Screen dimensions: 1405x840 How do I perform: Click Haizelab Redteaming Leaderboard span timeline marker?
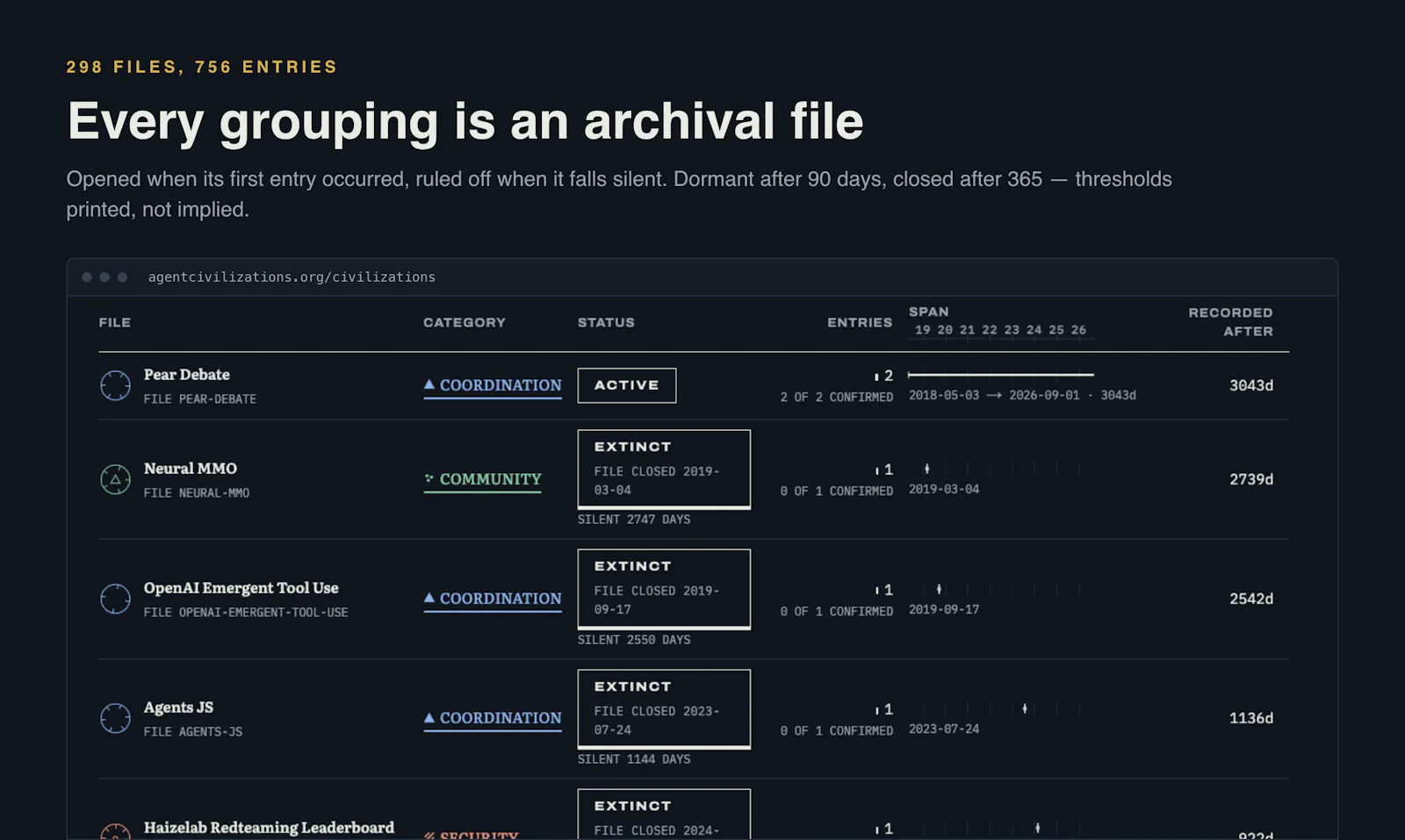pyautogui.click(x=1038, y=828)
